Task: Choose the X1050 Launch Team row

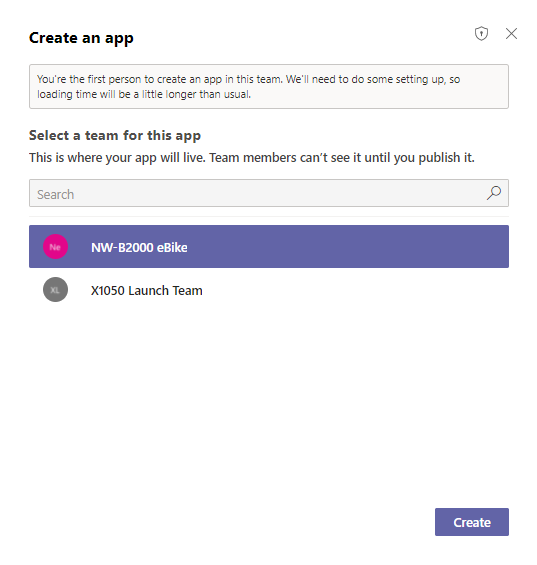Action: point(269,290)
